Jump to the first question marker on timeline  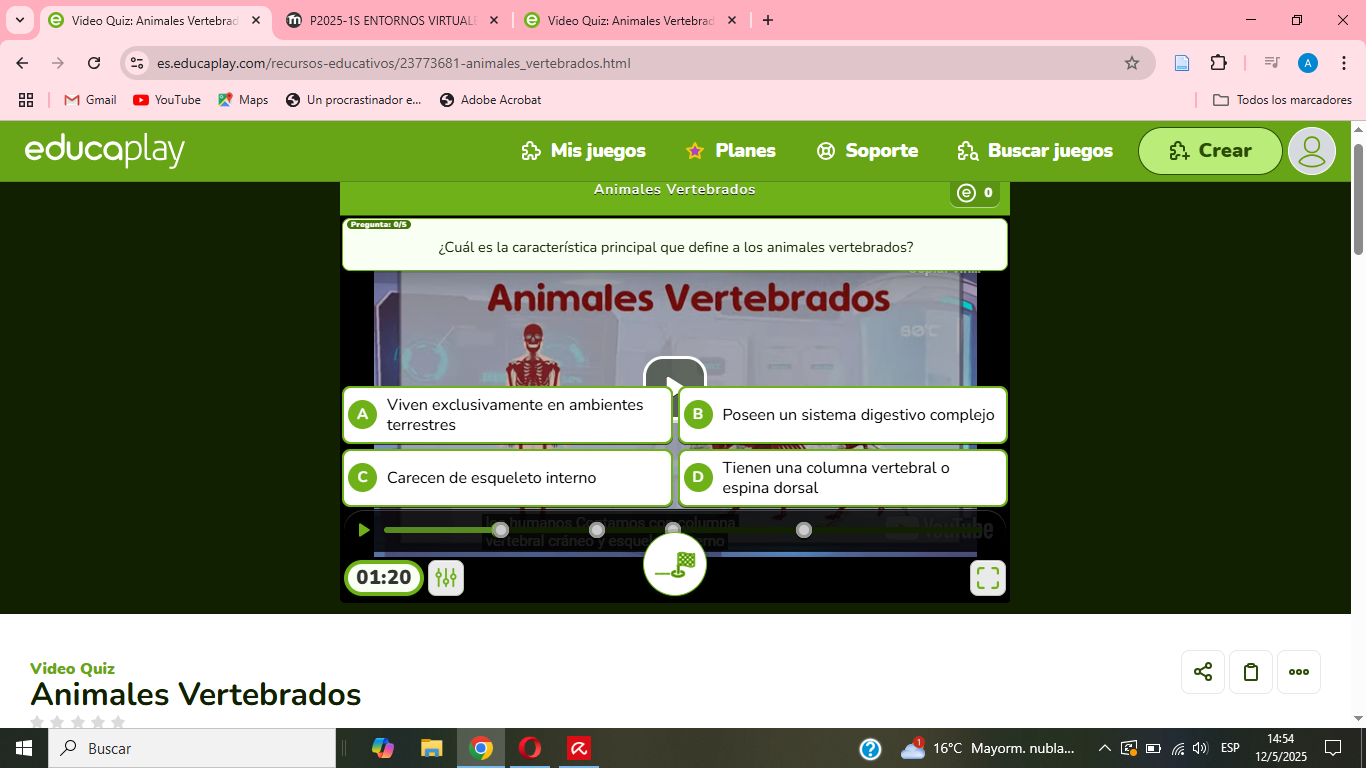tap(501, 530)
